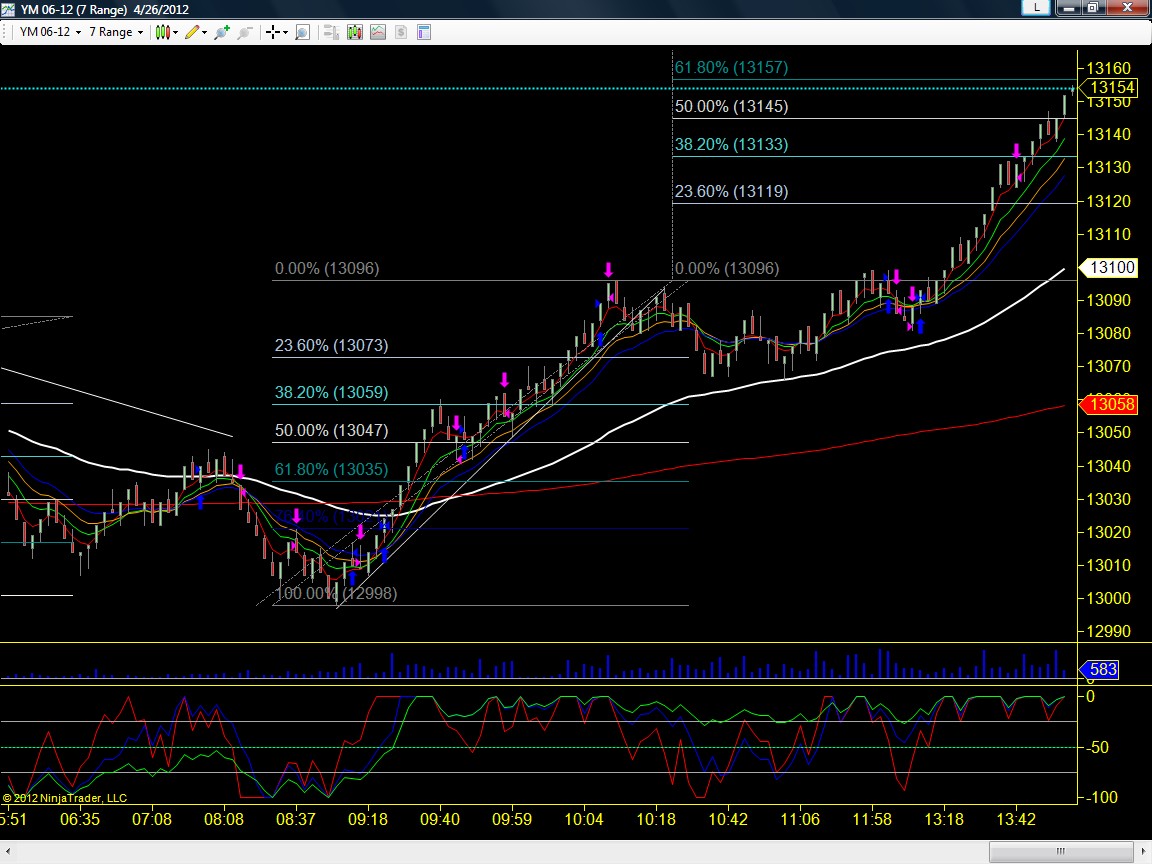Screen dimensions: 1152x864
Task: Click the 12990 price axis label
Action: [x=1109, y=631]
